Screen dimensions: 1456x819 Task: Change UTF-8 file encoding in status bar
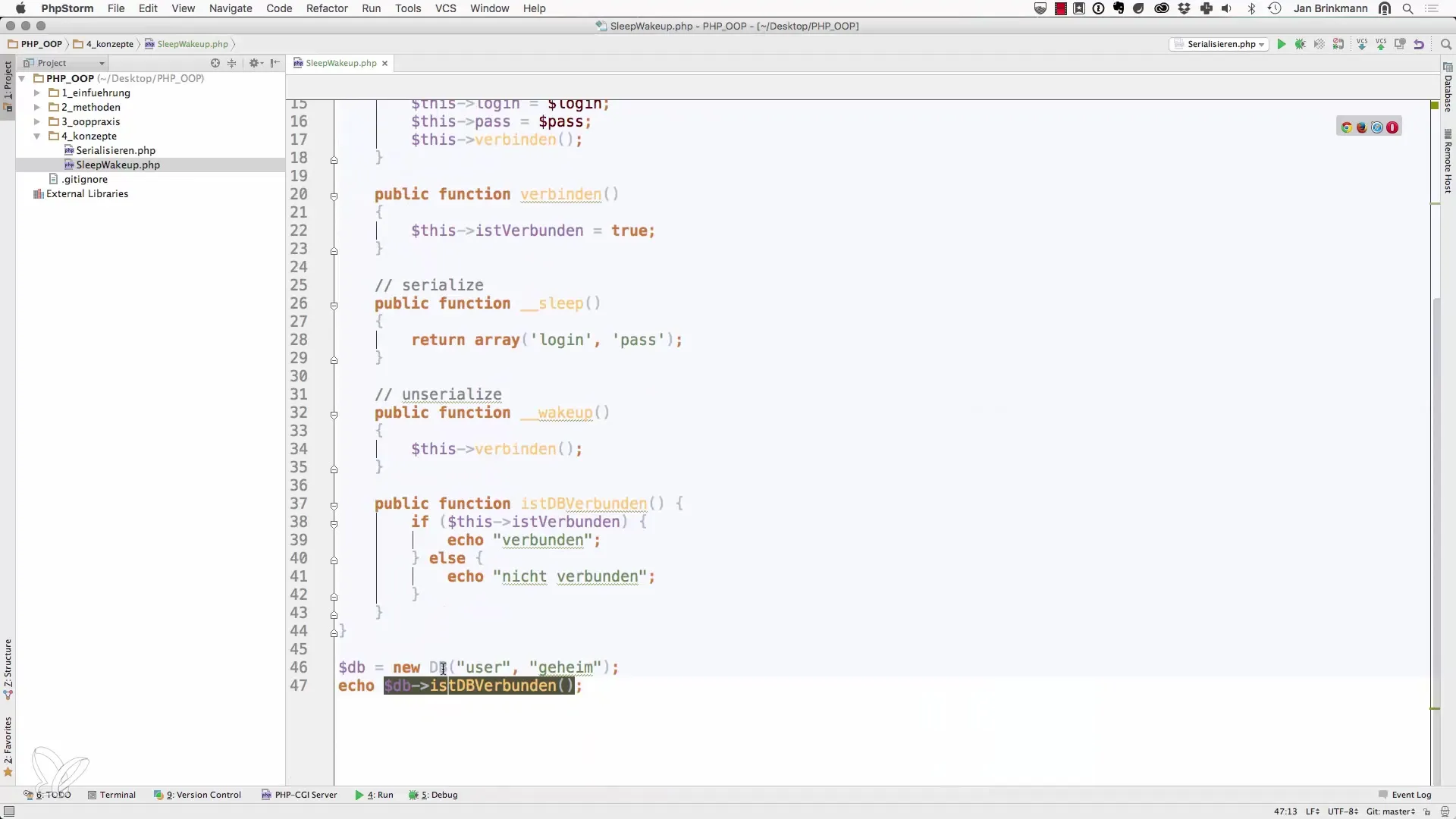tap(1343, 811)
